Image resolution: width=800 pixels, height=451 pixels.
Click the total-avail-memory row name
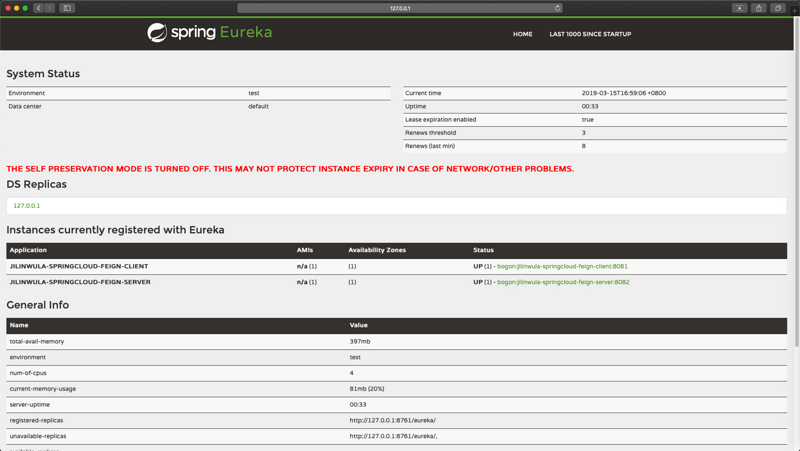tap(37, 341)
